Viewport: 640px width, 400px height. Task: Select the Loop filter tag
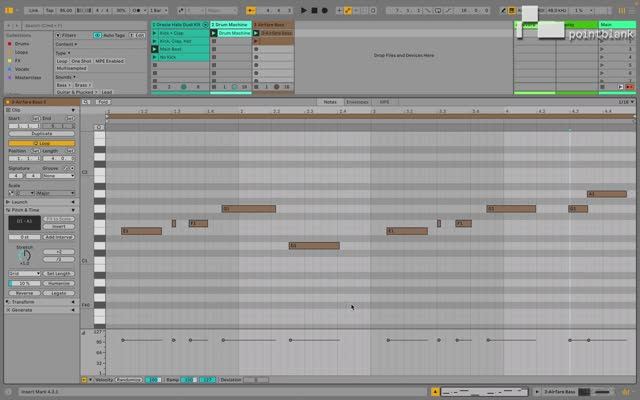point(62,61)
